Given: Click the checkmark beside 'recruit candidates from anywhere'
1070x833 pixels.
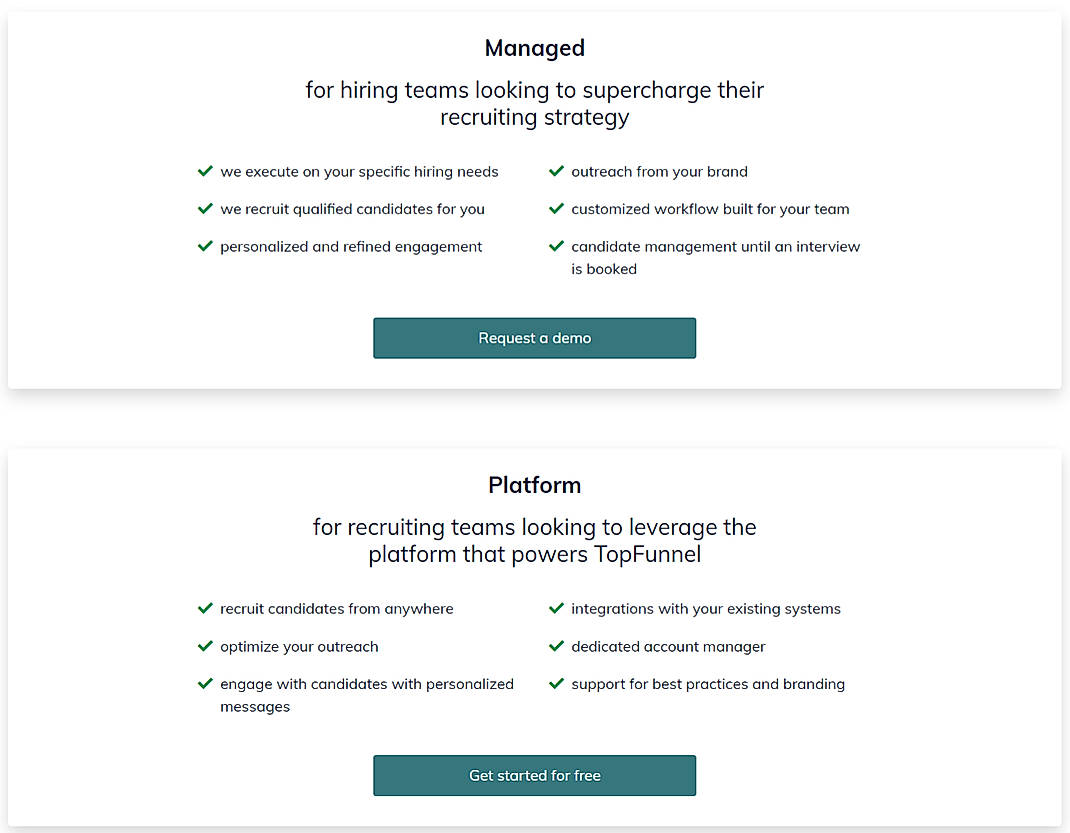Looking at the screenshot, I should click(x=205, y=608).
